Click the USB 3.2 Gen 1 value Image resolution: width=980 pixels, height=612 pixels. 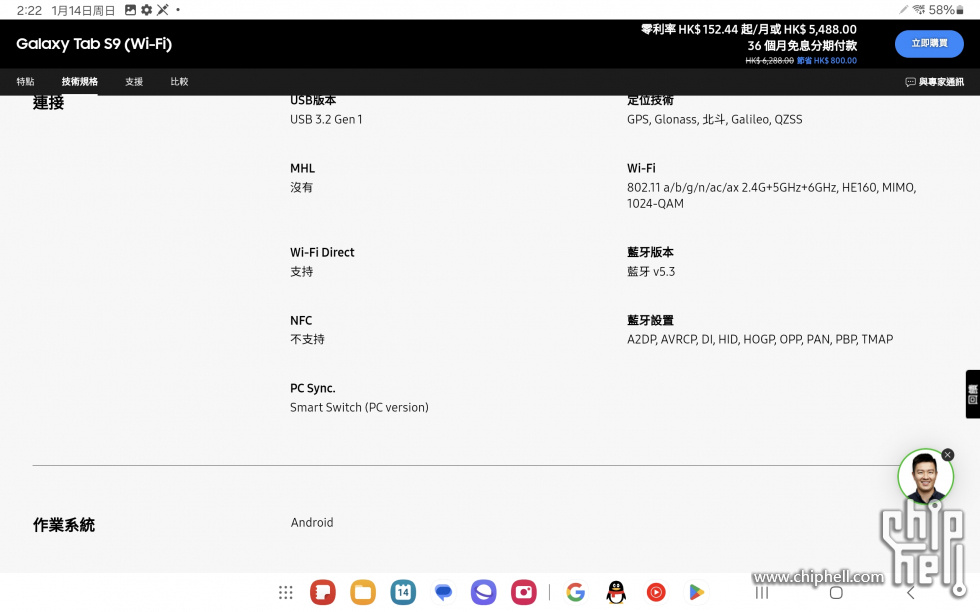click(326, 119)
